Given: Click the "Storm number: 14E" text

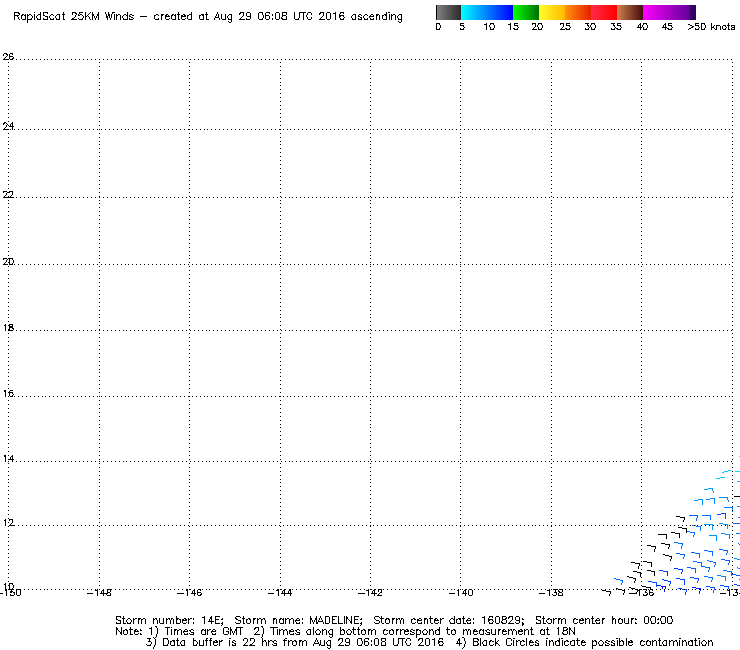Looking at the screenshot, I should pyautogui.click(x=169, y=620).
